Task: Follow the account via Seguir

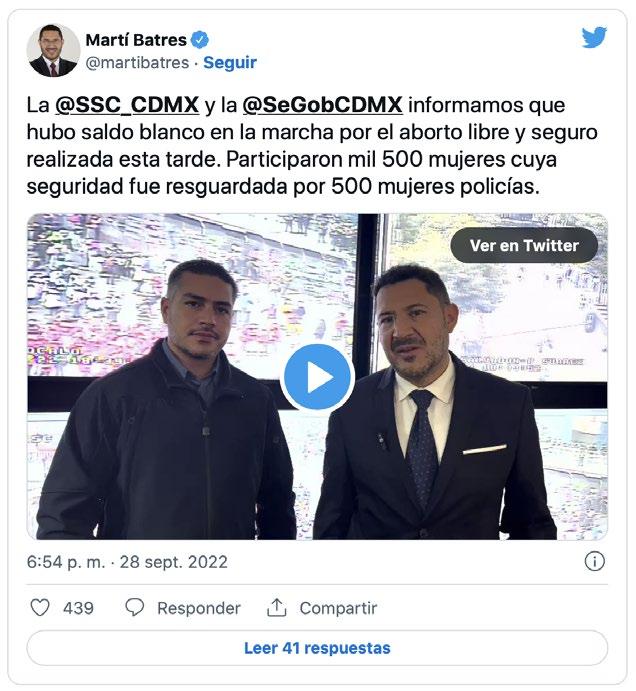Action: pos(230,63)
